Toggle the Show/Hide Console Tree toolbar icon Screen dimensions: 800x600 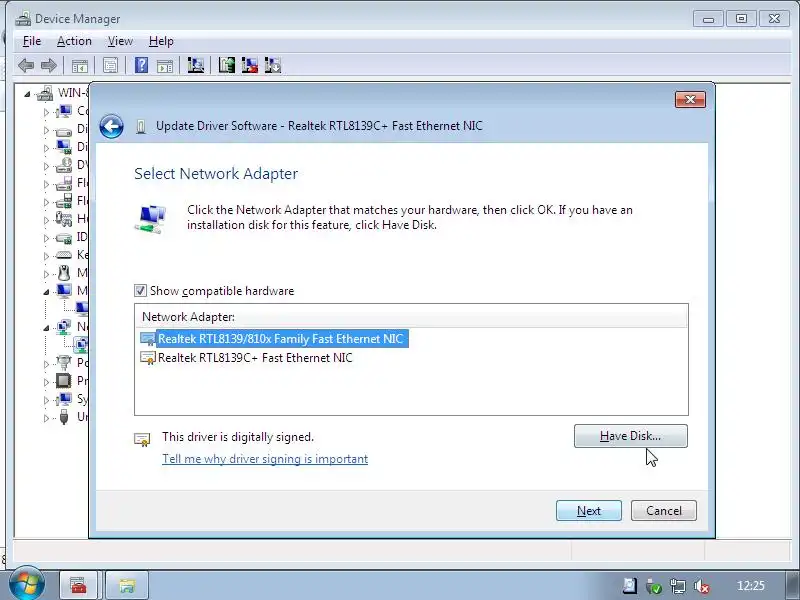click(x=80, y=65)
